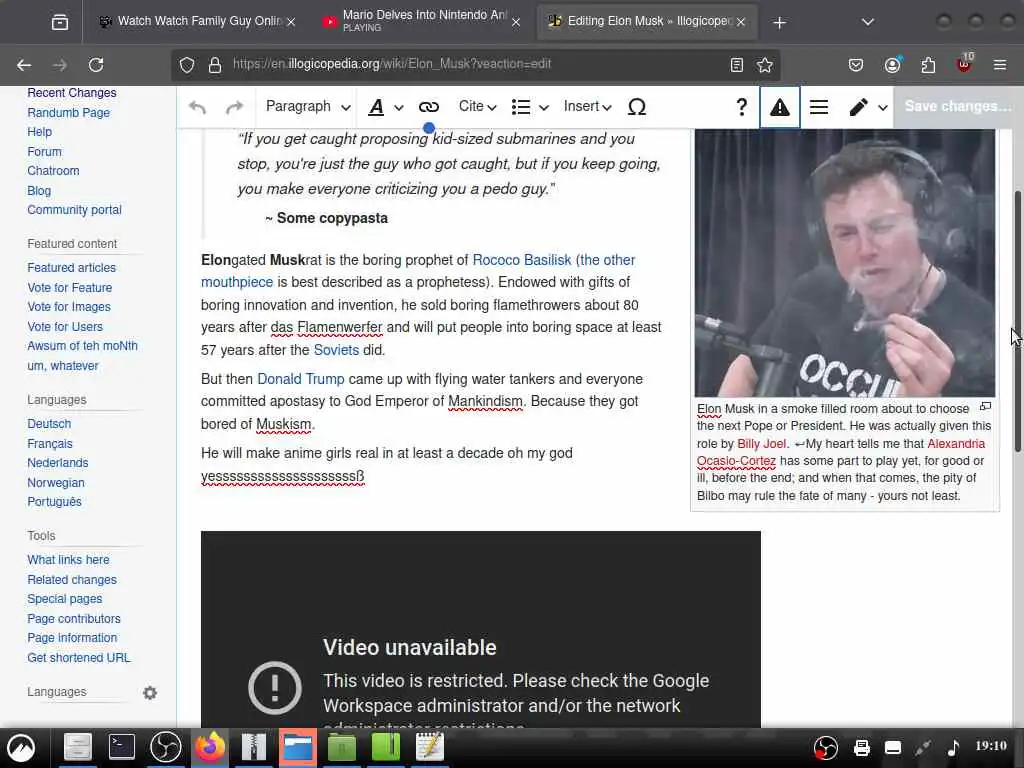This screenshot has height=768, width=1024.
Task: Click the Some copypasta attribution text
Action: pos(332,218)
